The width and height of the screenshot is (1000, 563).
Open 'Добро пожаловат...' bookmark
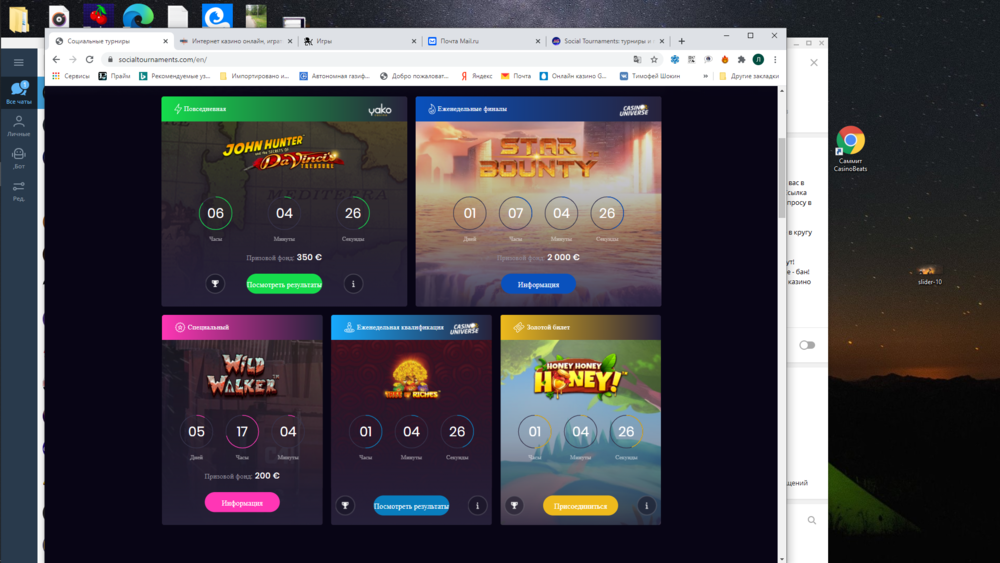click(x=415, y=76)
